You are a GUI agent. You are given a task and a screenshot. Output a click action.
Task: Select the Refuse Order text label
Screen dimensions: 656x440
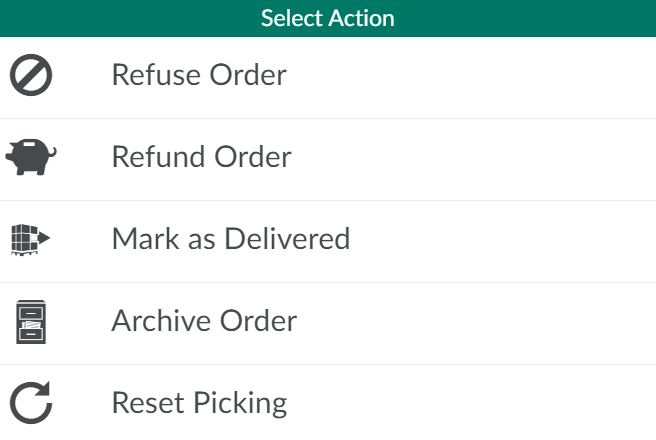point(199,75)
